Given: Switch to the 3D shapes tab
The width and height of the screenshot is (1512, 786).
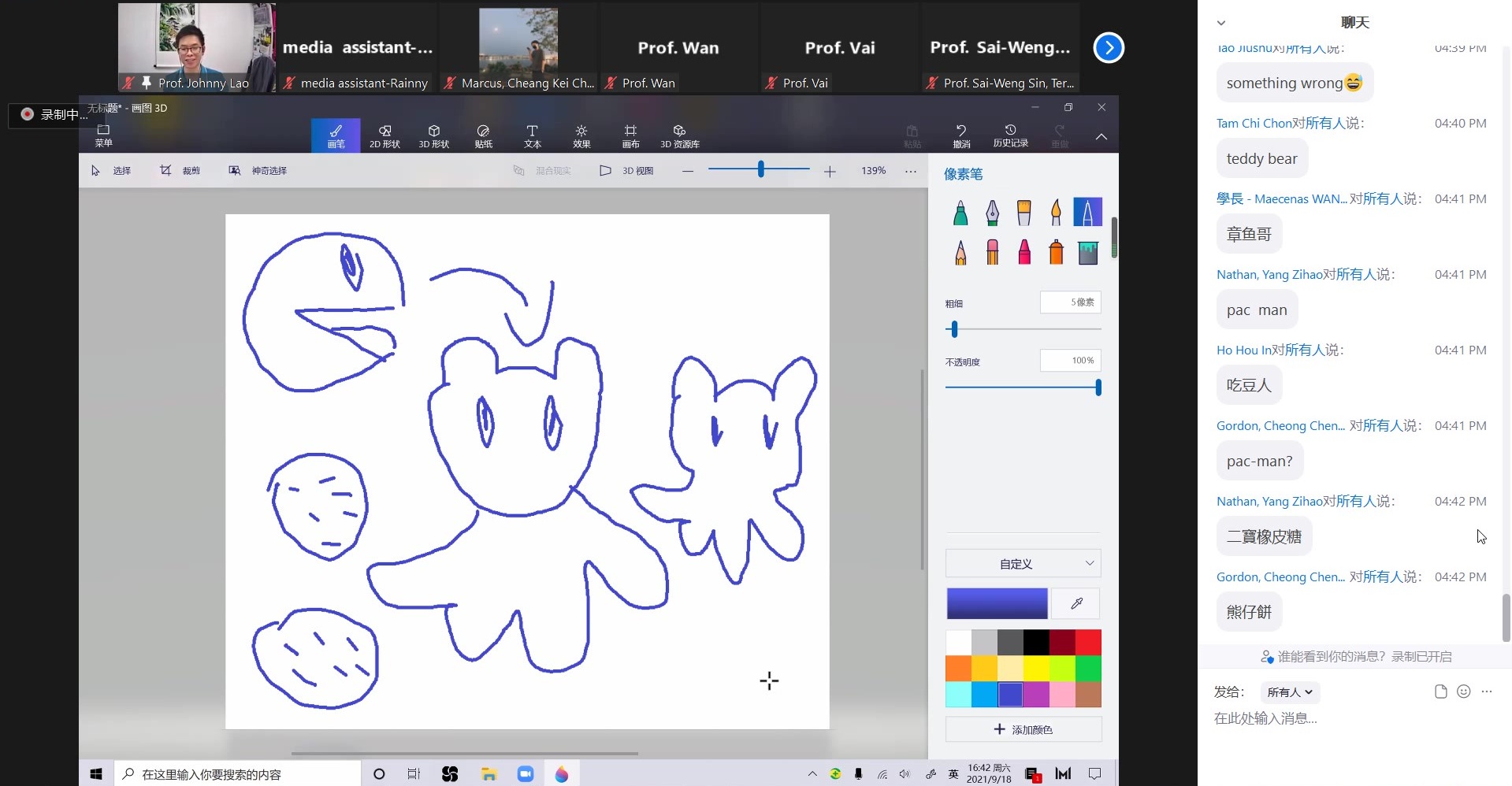Looking at the screenshot, I should (433, 135).
